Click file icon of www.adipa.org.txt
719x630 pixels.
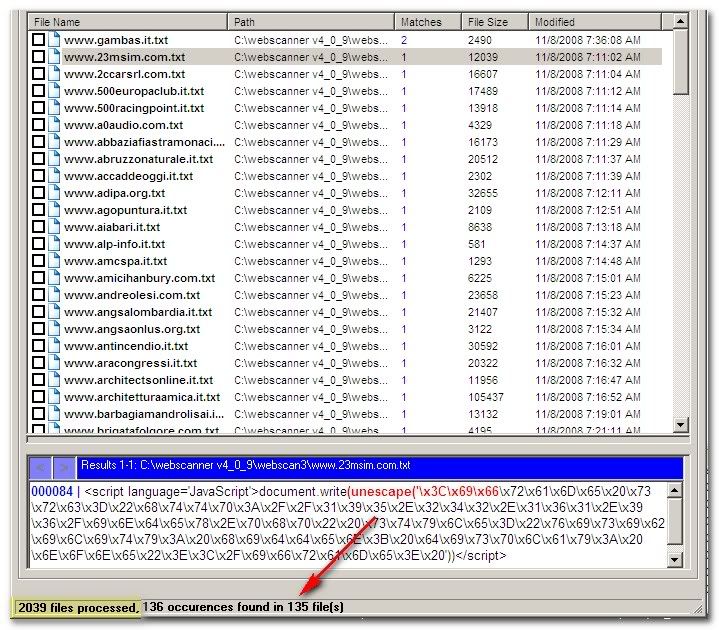(55, 193)
